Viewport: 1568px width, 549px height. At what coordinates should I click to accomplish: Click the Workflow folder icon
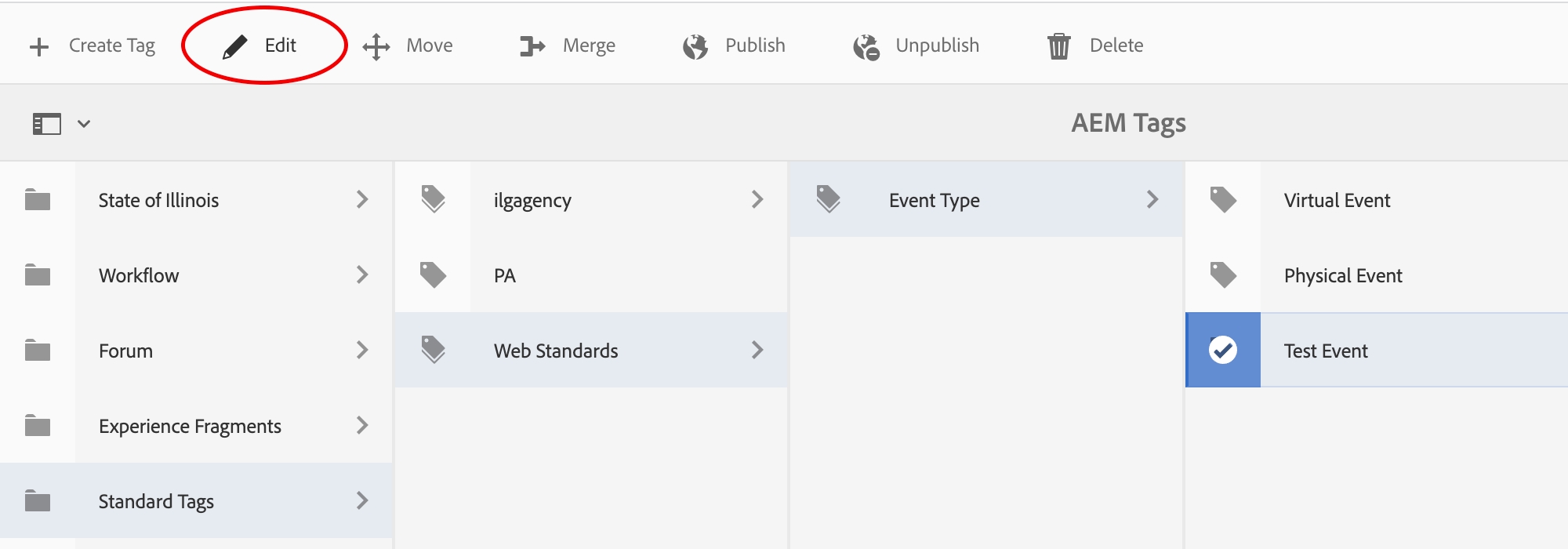(38, 275)
